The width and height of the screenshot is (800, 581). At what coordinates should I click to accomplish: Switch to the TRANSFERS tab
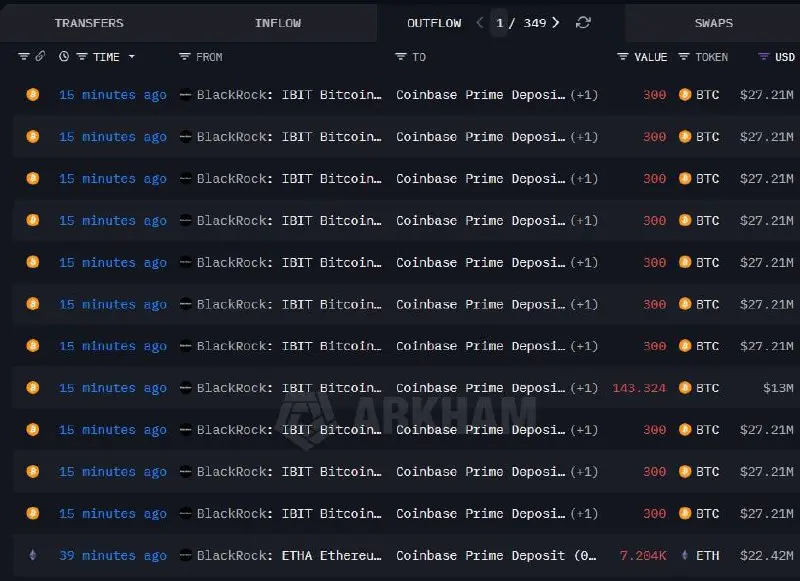click(x=89, y=23)
